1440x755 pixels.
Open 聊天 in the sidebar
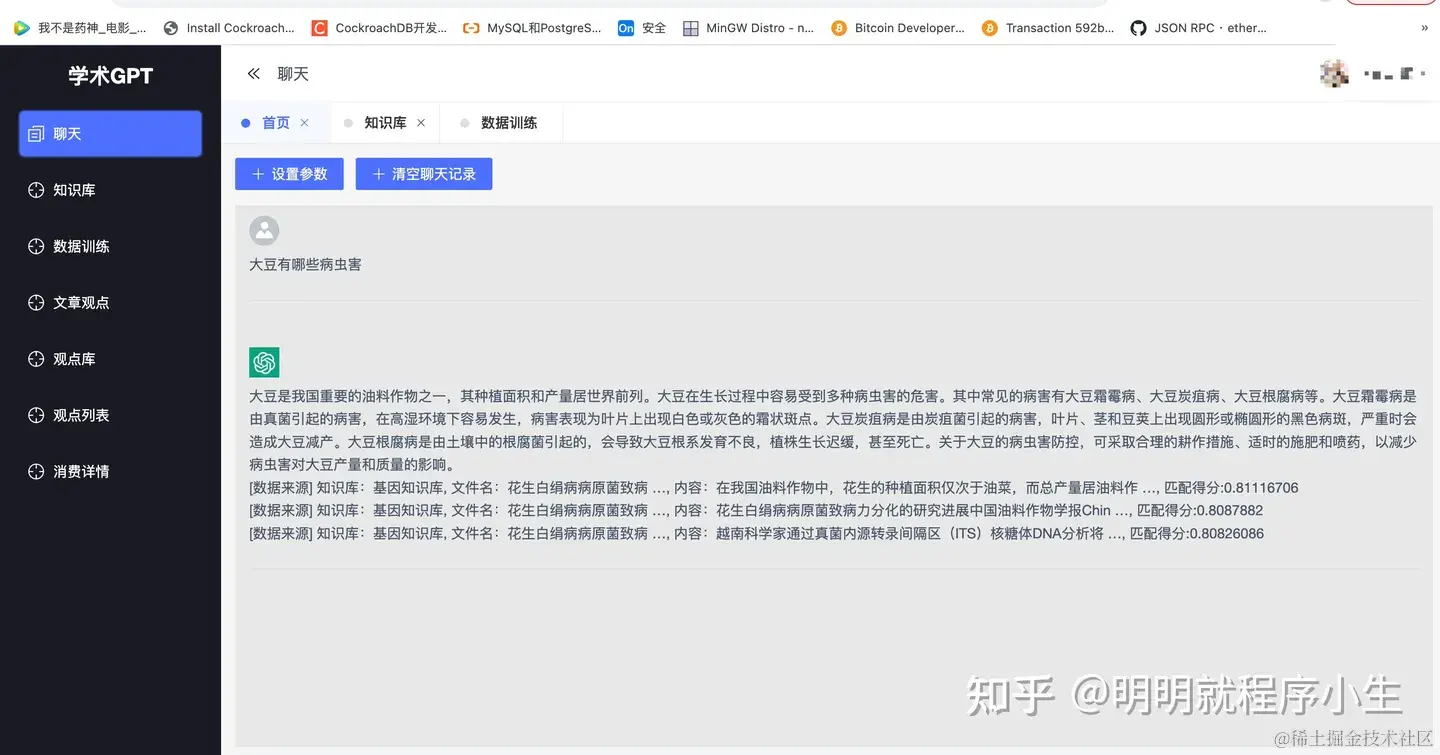pos(110,134)
